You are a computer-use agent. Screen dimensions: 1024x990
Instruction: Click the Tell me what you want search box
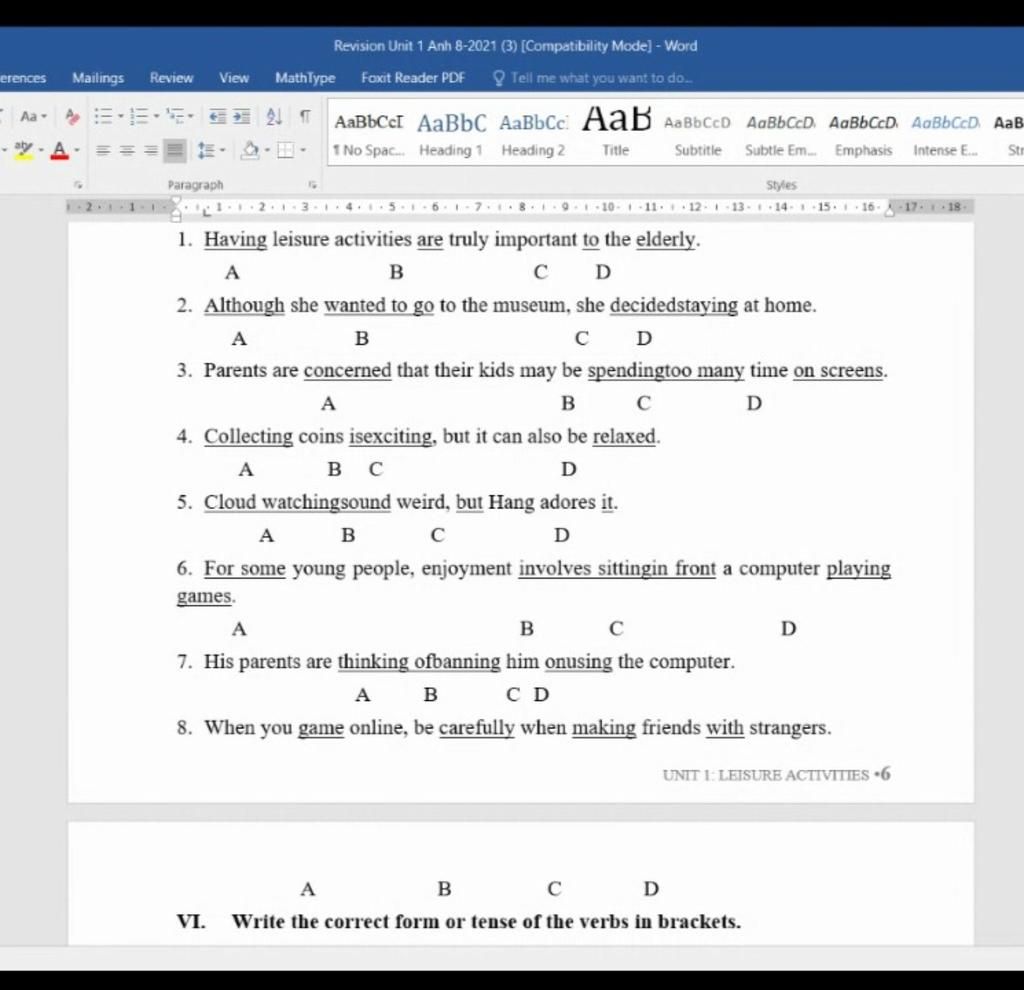(x=601, y=78)
